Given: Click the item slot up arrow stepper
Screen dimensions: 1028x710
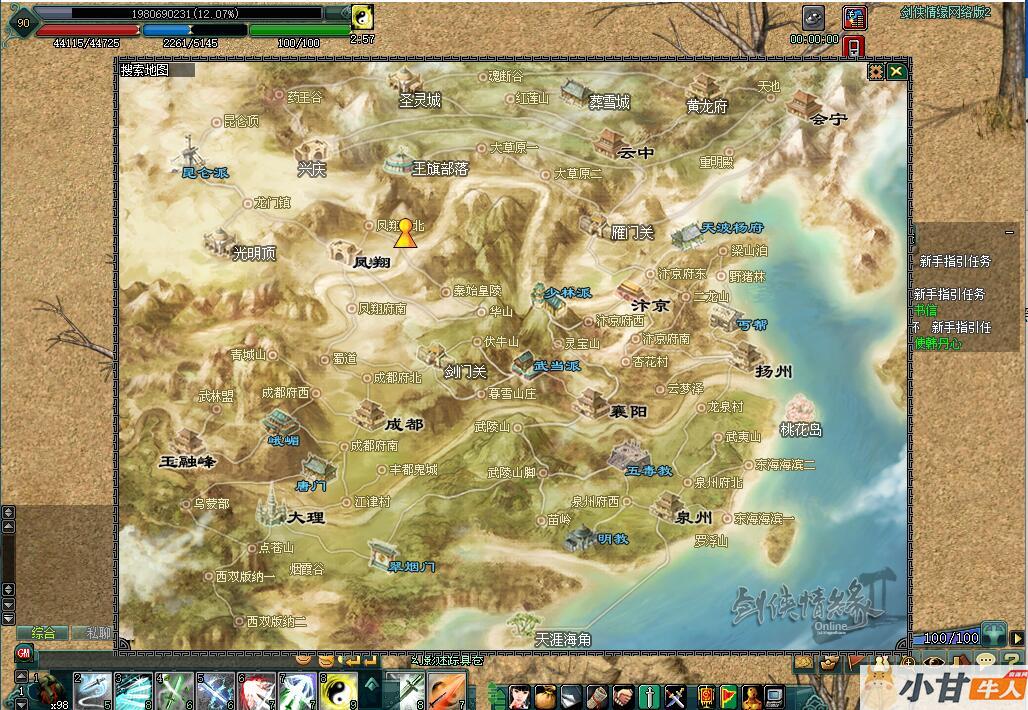Looking at the screenshot, I should point(22,678).
